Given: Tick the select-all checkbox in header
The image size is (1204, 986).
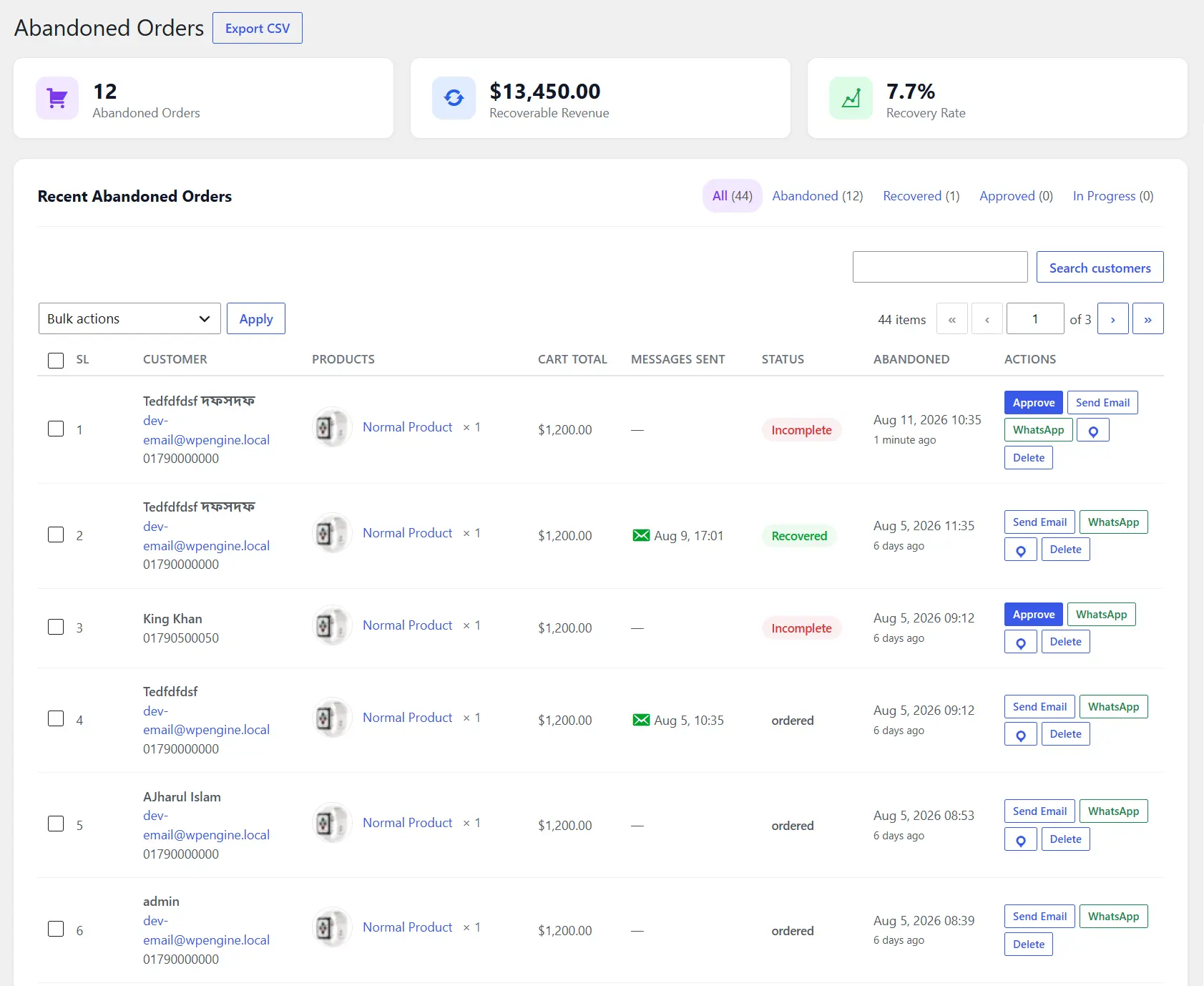Looking at the screenshot, I should [x=56, y=360].
